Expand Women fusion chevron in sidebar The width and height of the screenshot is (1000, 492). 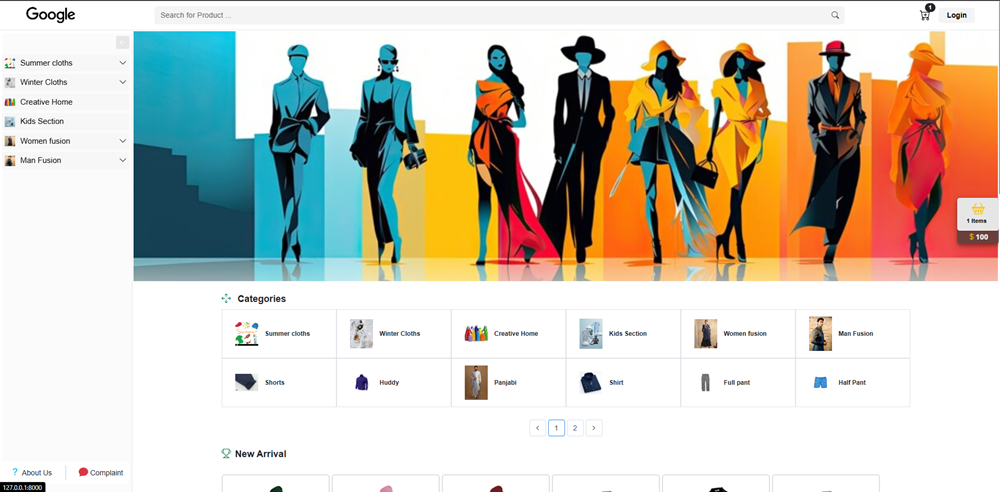pyautogui.click(x=123, y=141)
